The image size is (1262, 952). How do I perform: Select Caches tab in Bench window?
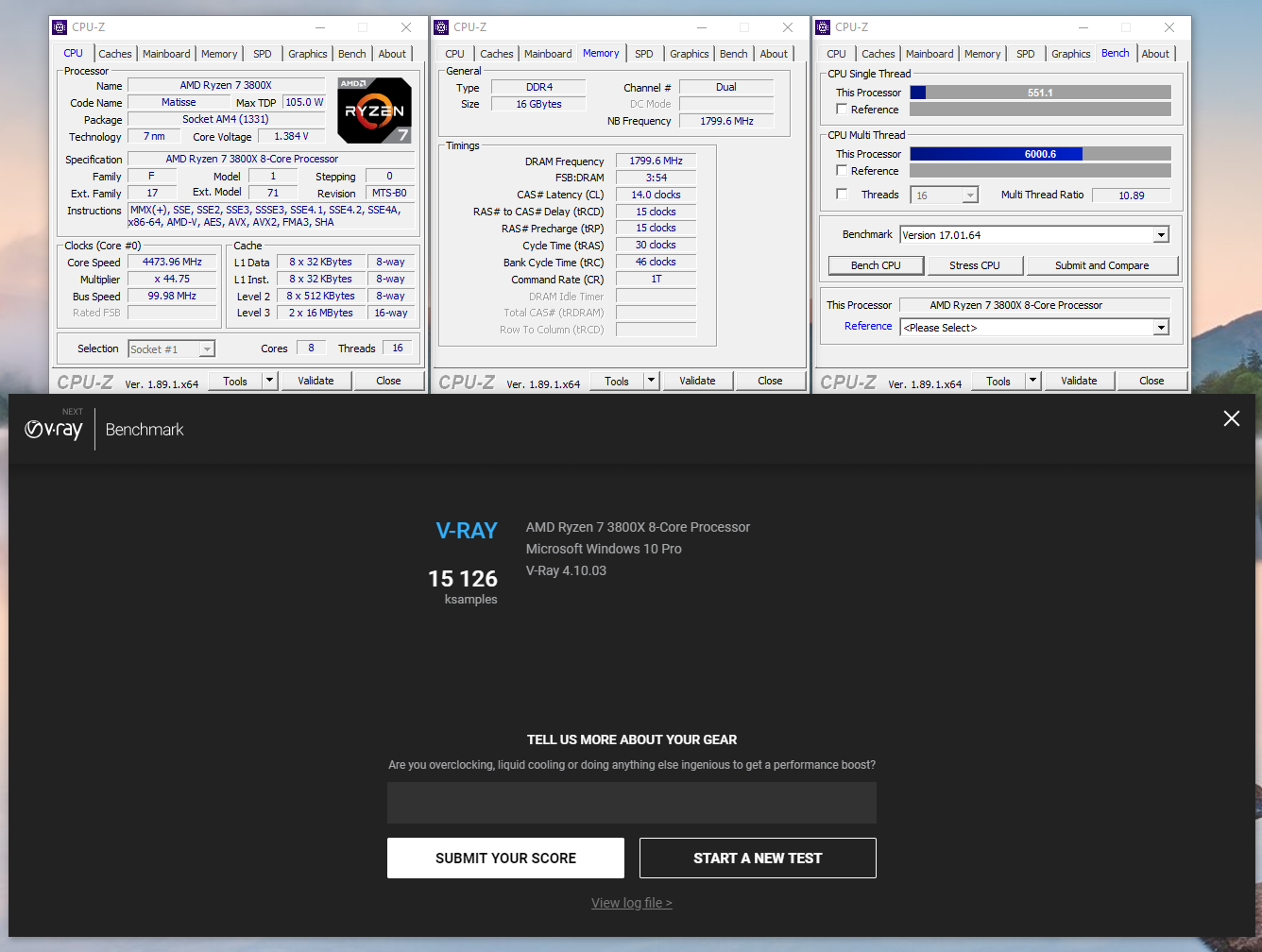click(878, 54)
